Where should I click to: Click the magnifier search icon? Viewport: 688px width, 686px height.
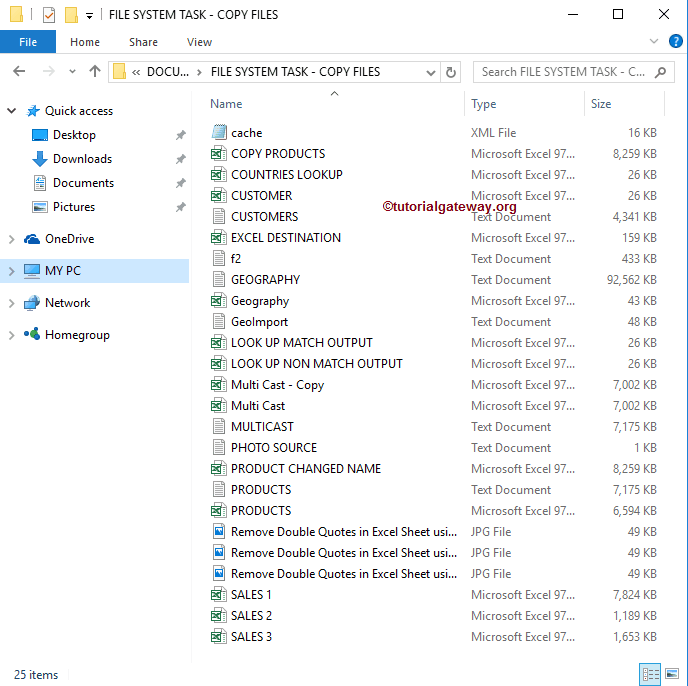[660, 72]
